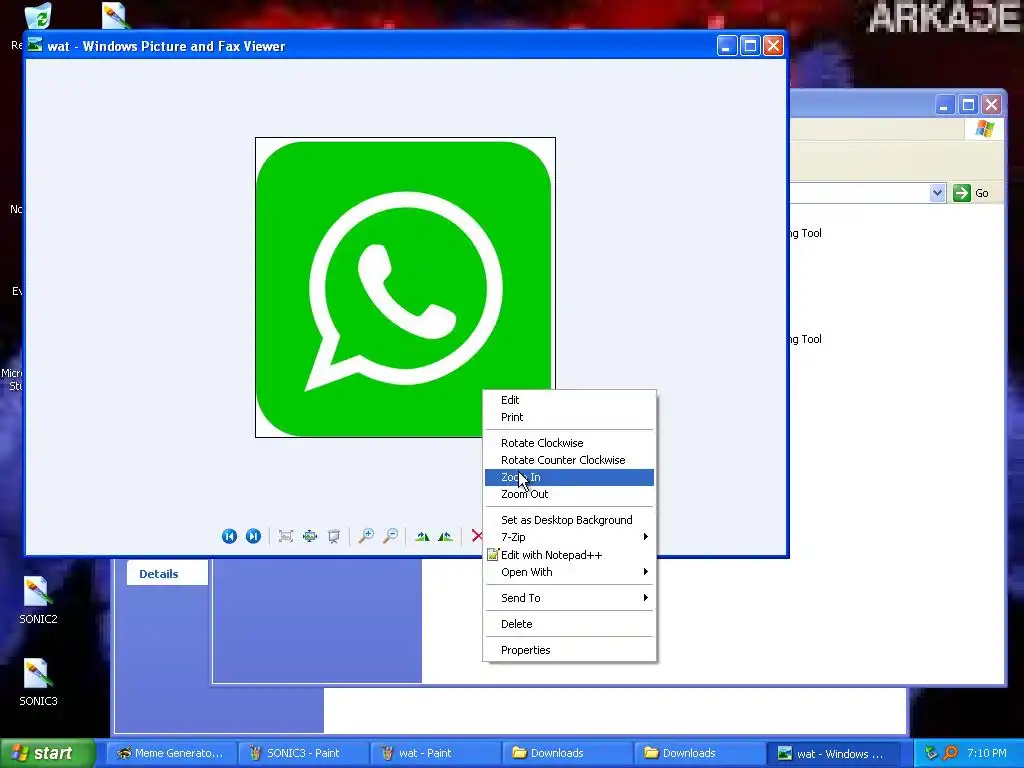Select Print from the context menu
This screenshot has height=768, width=1024.
pyautogui.click(x=569, y=417)
